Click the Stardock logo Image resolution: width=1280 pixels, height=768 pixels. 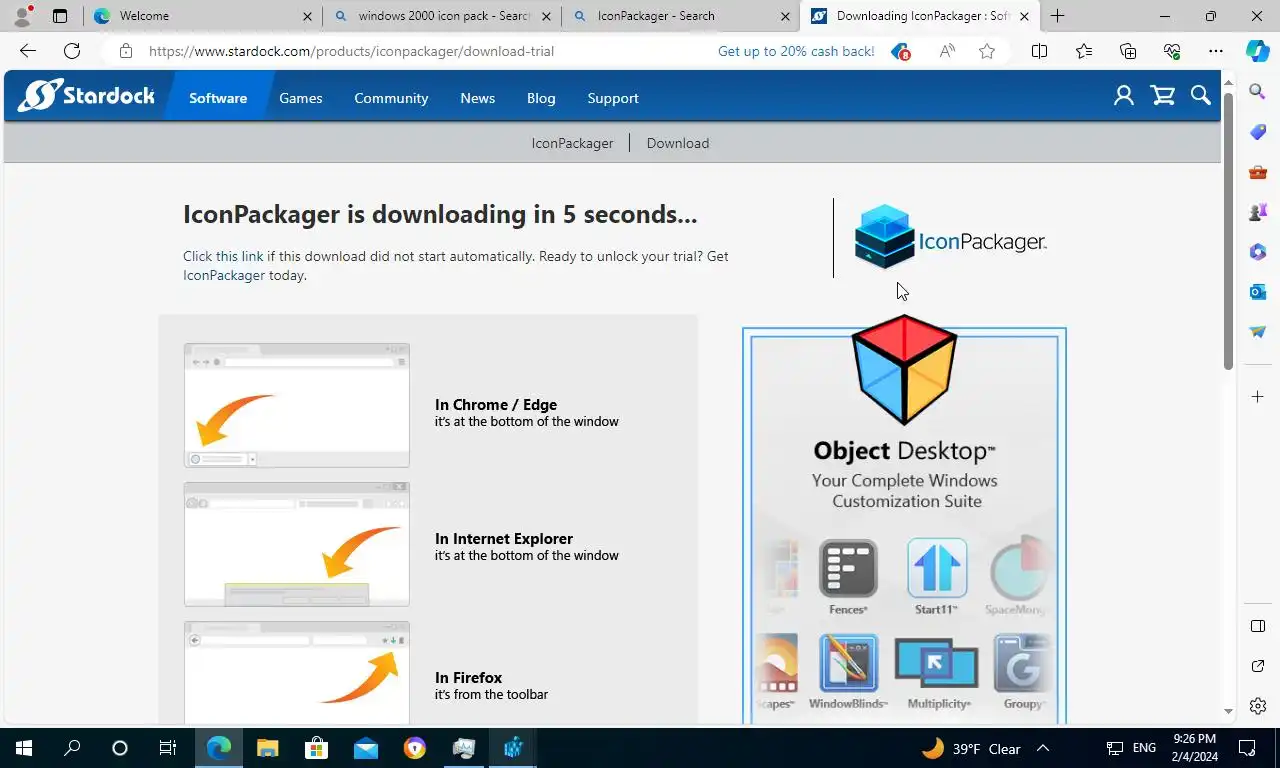click(86, 96)
